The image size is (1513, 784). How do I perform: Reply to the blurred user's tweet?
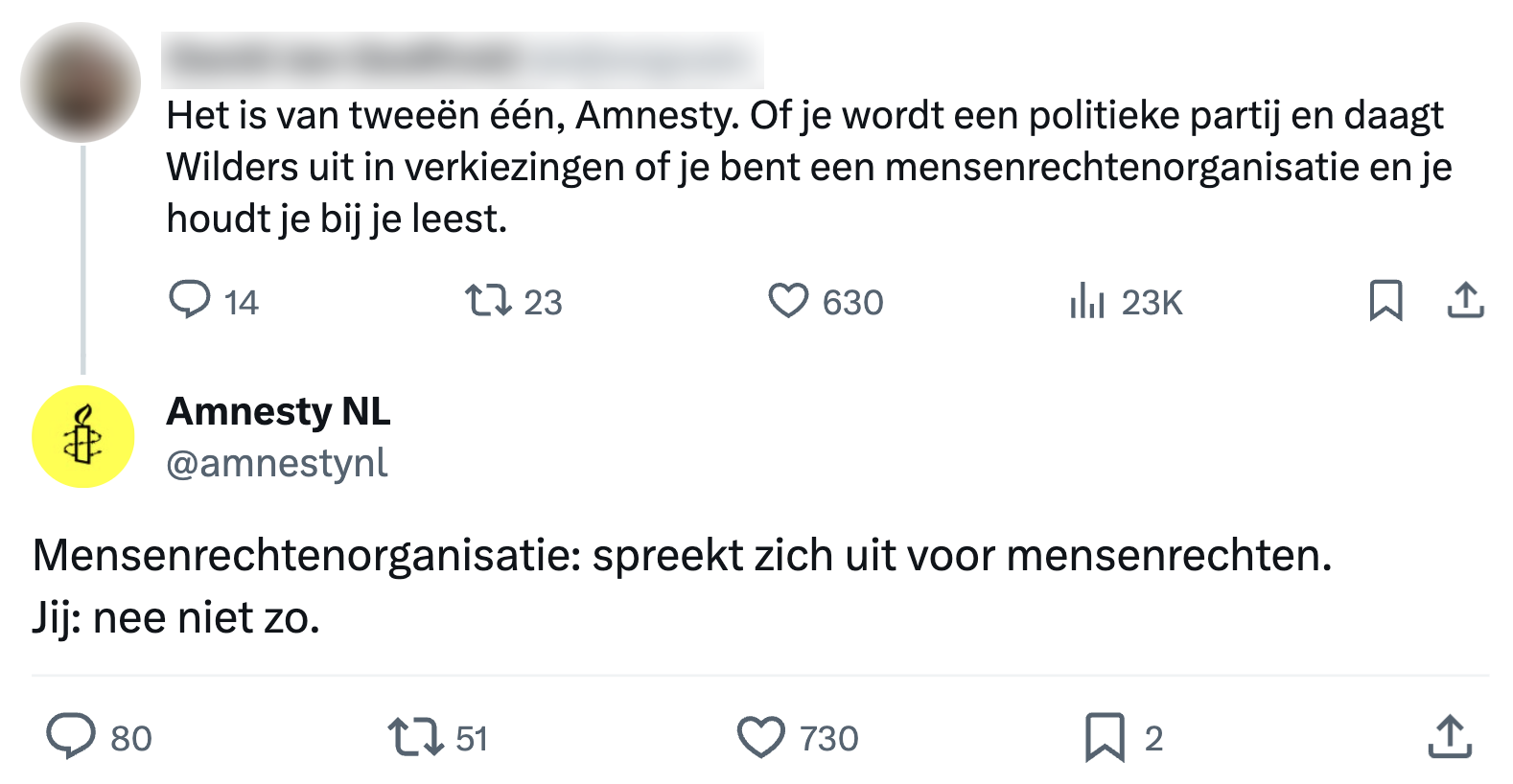click(x=190, y=300)
